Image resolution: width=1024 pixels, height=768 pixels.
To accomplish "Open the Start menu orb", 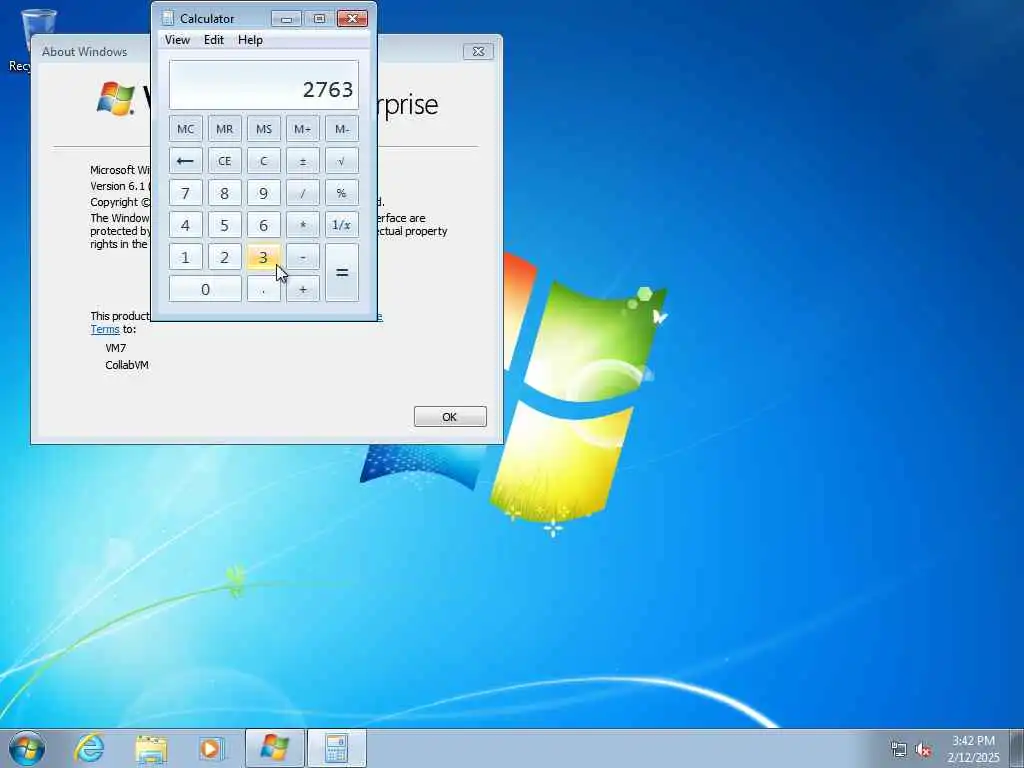I will tap(27, 748).
